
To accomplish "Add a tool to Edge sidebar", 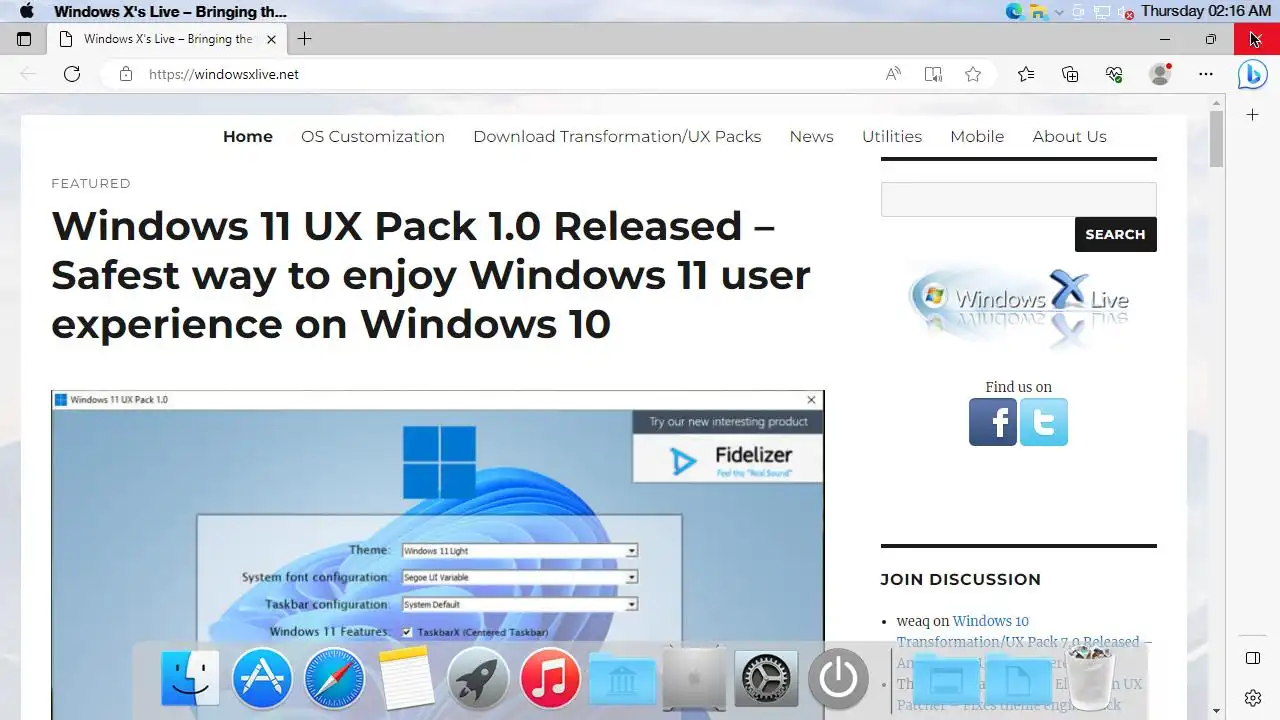I will coord(1252,115).
